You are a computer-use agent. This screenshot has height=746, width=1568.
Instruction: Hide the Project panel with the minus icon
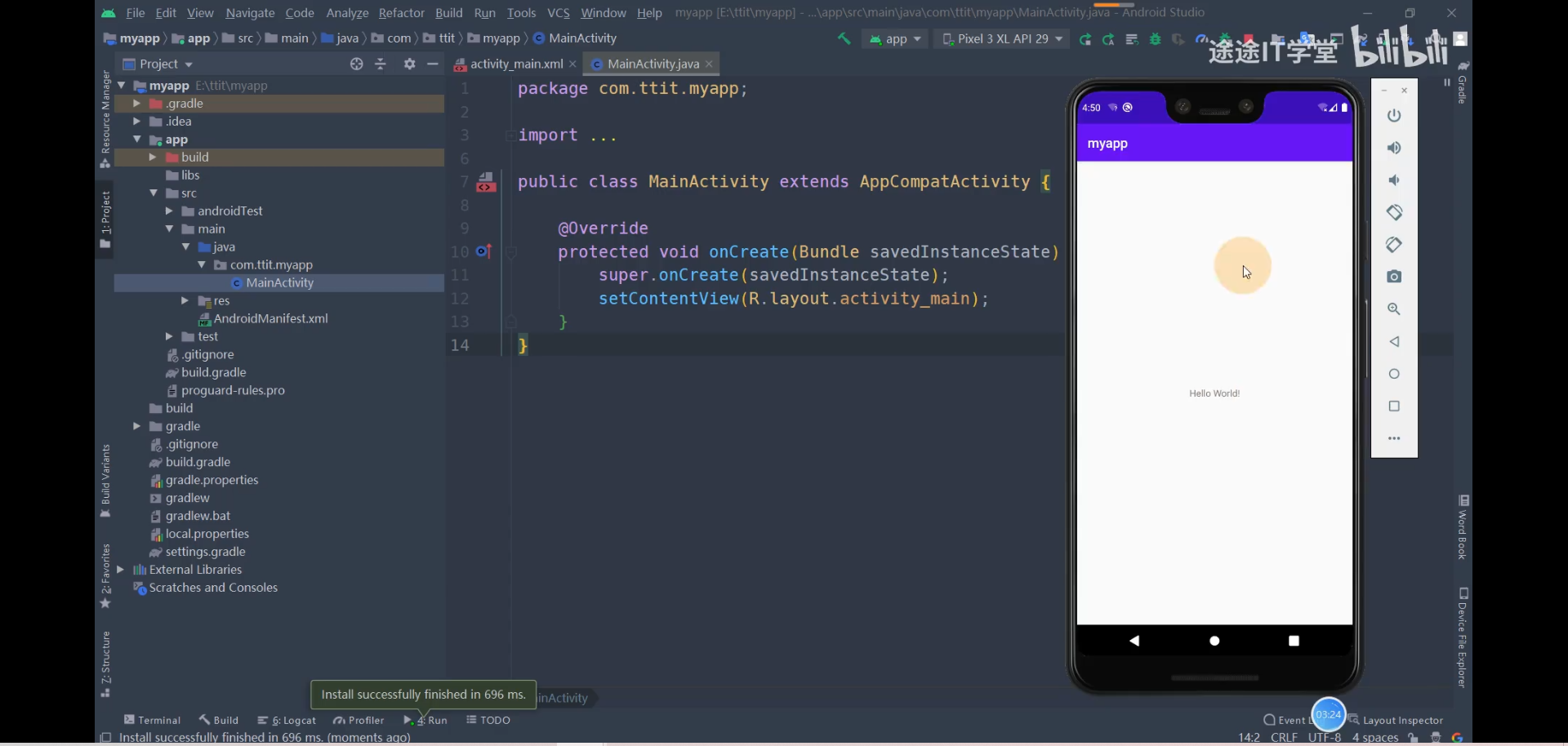point(433,64)
